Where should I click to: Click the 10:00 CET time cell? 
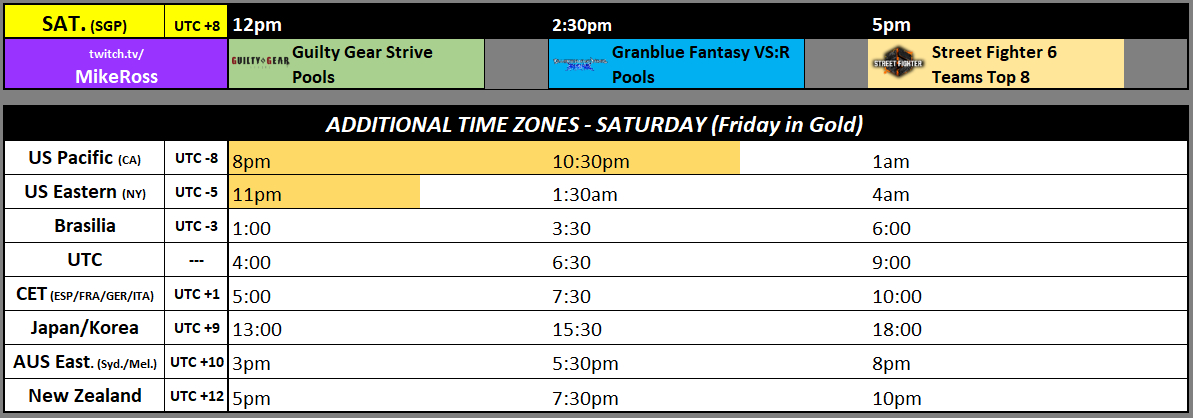(x=897, y=296)
